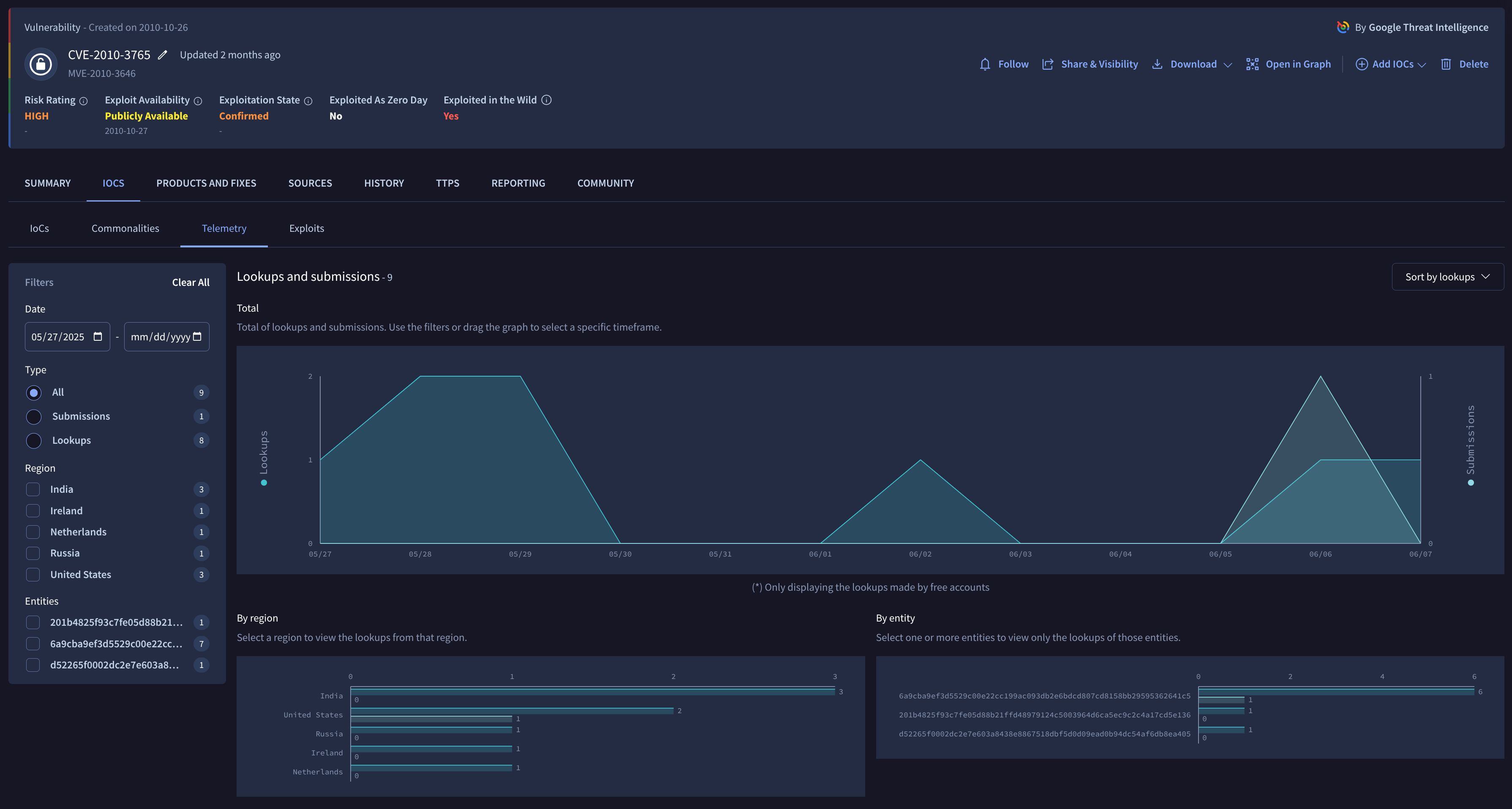This screenshot has width=1512, height=809.
Task: Click the empty end date field mm/dd/yyyy
Action: pos(167,337)
